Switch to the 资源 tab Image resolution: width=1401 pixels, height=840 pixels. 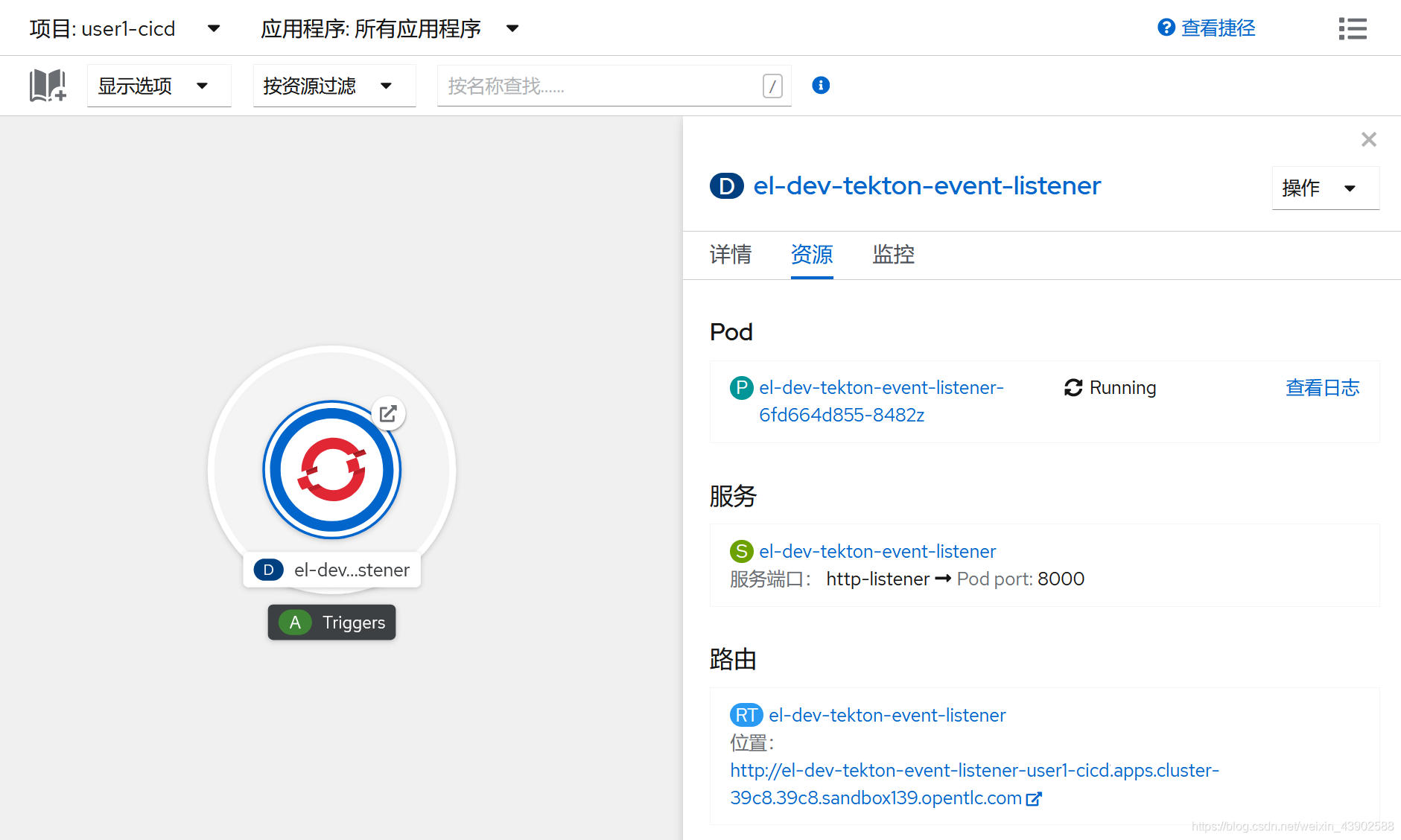pos(812,255)
